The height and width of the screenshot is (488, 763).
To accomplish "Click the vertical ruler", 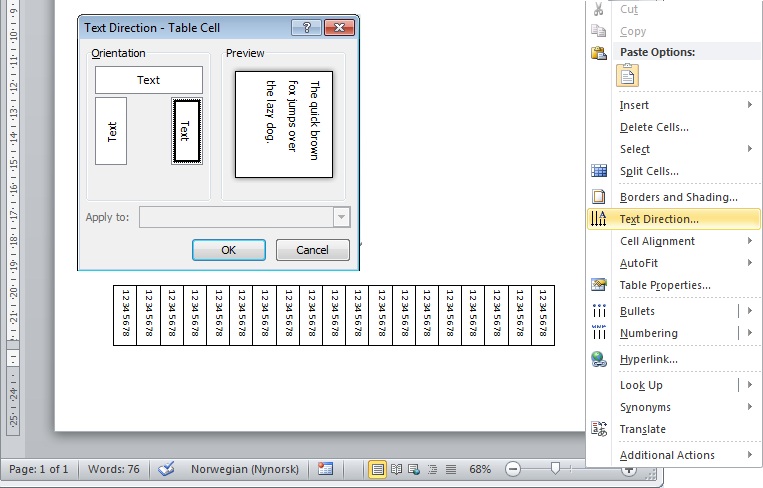I will (13, 217).
